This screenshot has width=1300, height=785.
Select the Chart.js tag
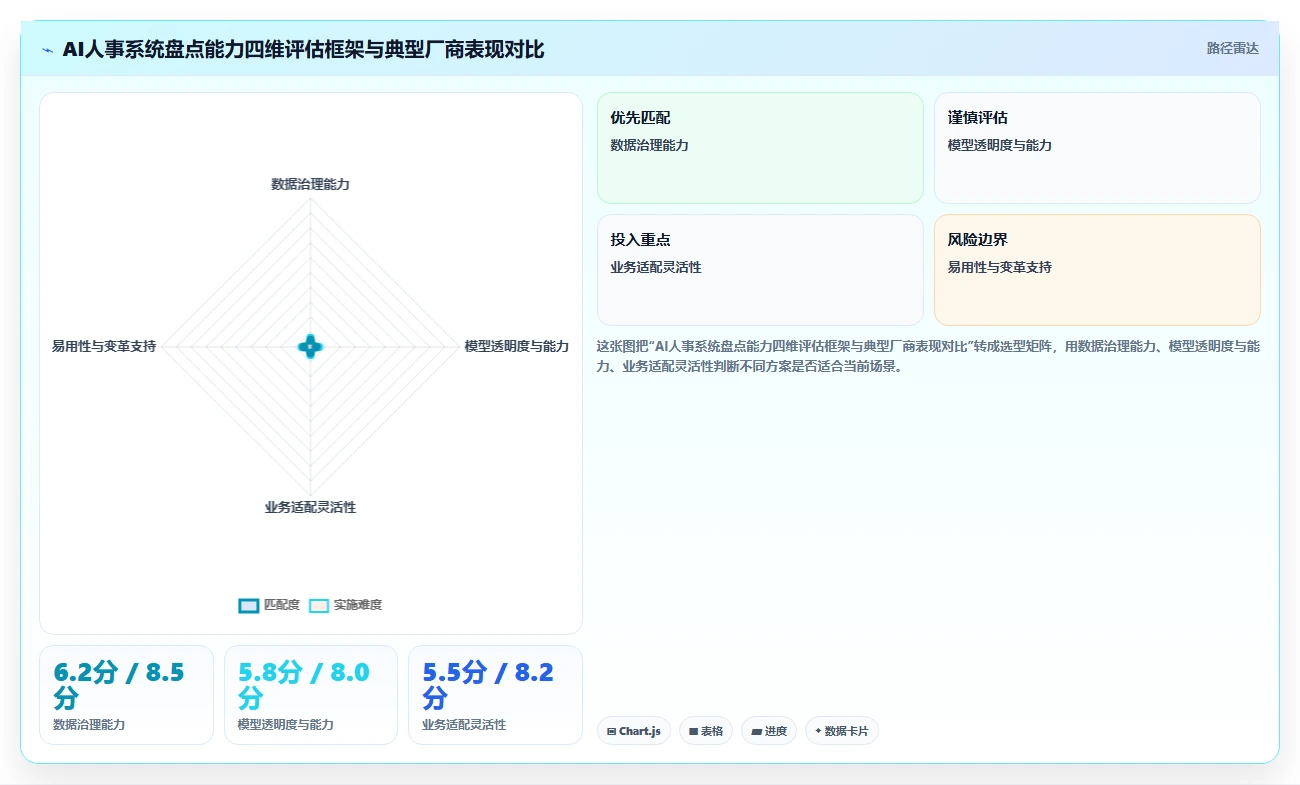[634, 731]
